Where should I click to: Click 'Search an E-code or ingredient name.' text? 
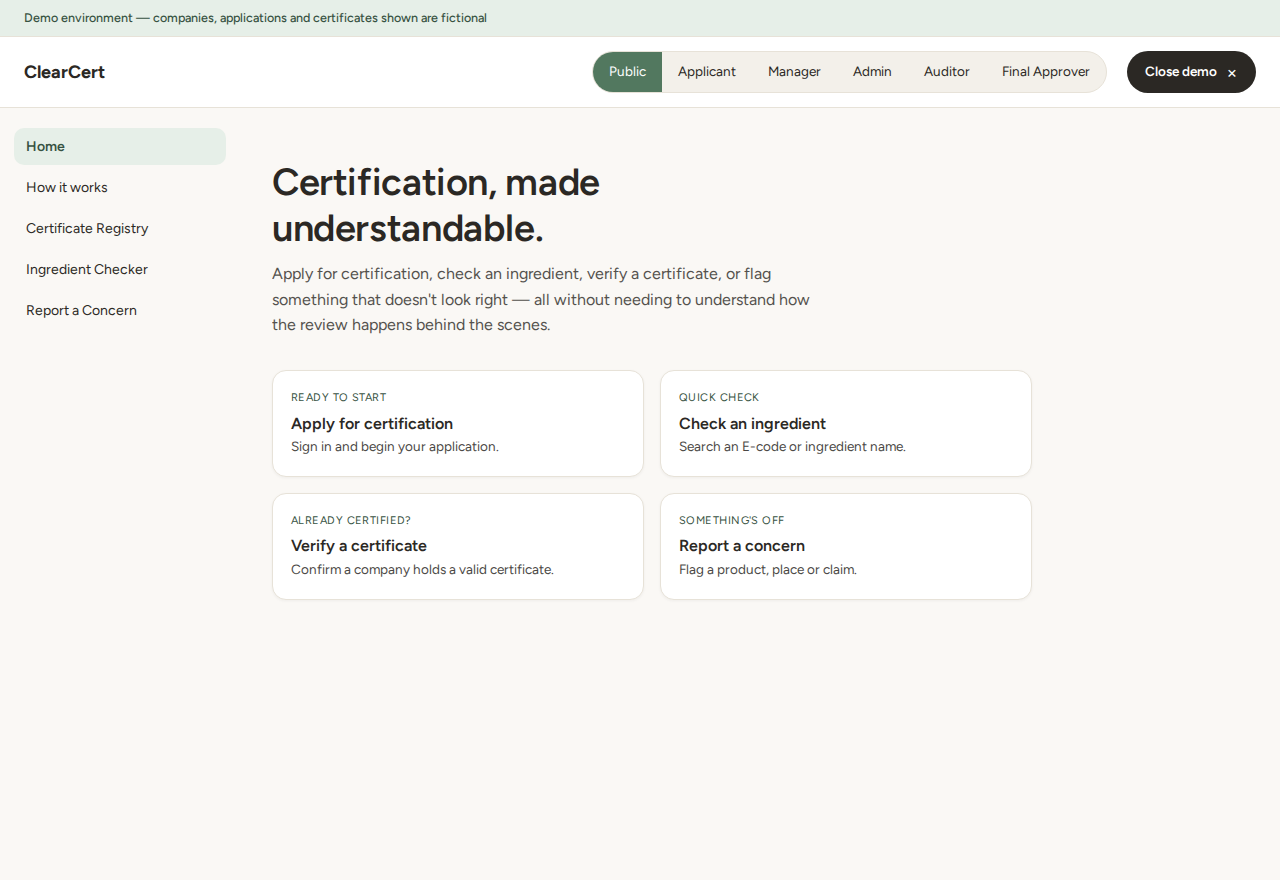792,447
